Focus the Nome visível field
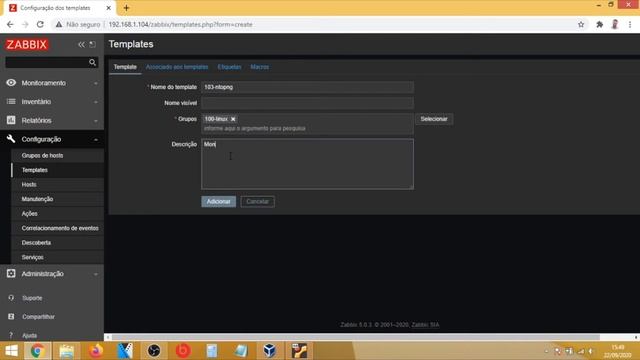This screenshot has height=360, width=640. (307, 103)
